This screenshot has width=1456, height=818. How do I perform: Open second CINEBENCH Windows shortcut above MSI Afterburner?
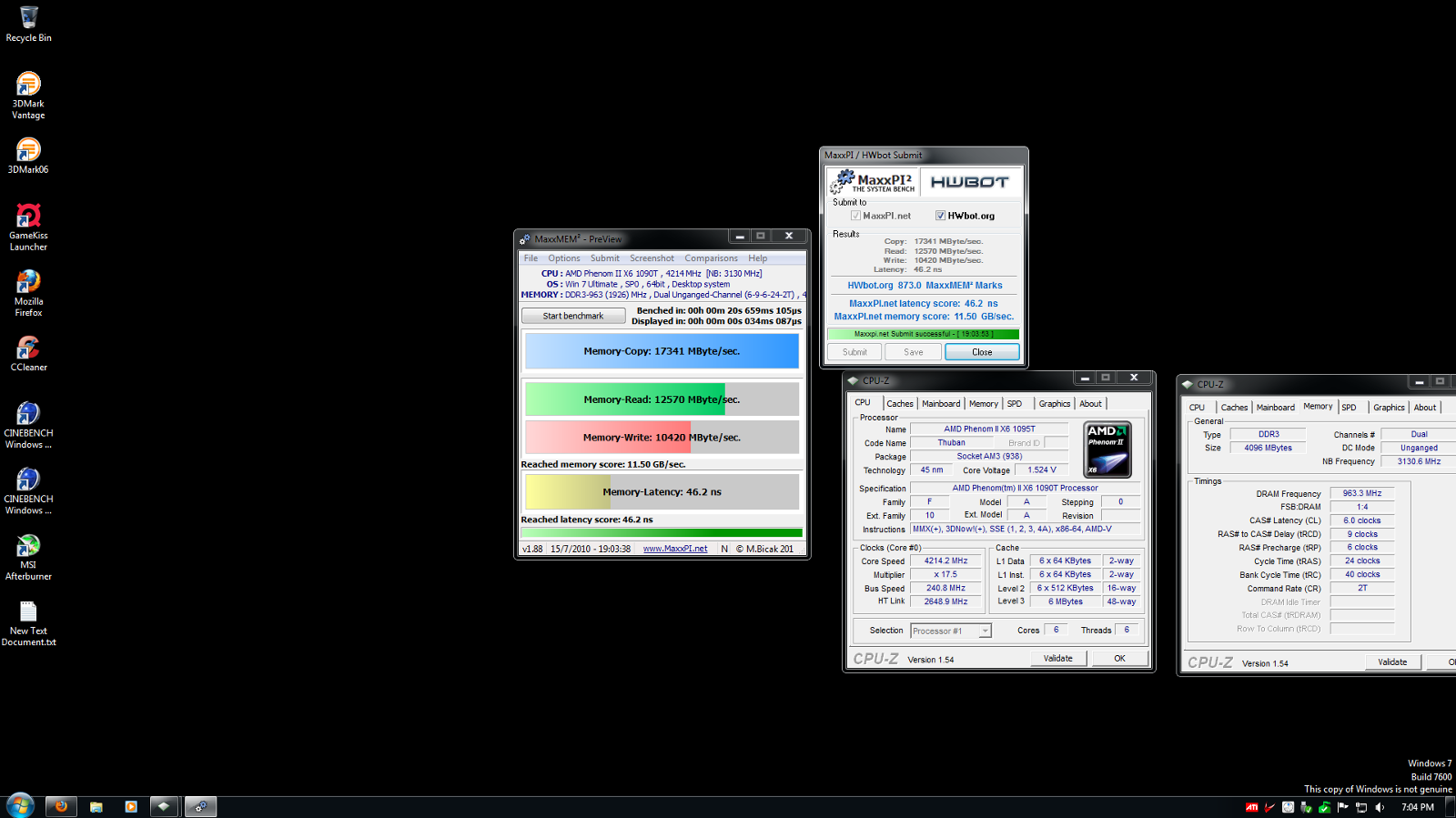pyautogui.click(x=28, y=491)
